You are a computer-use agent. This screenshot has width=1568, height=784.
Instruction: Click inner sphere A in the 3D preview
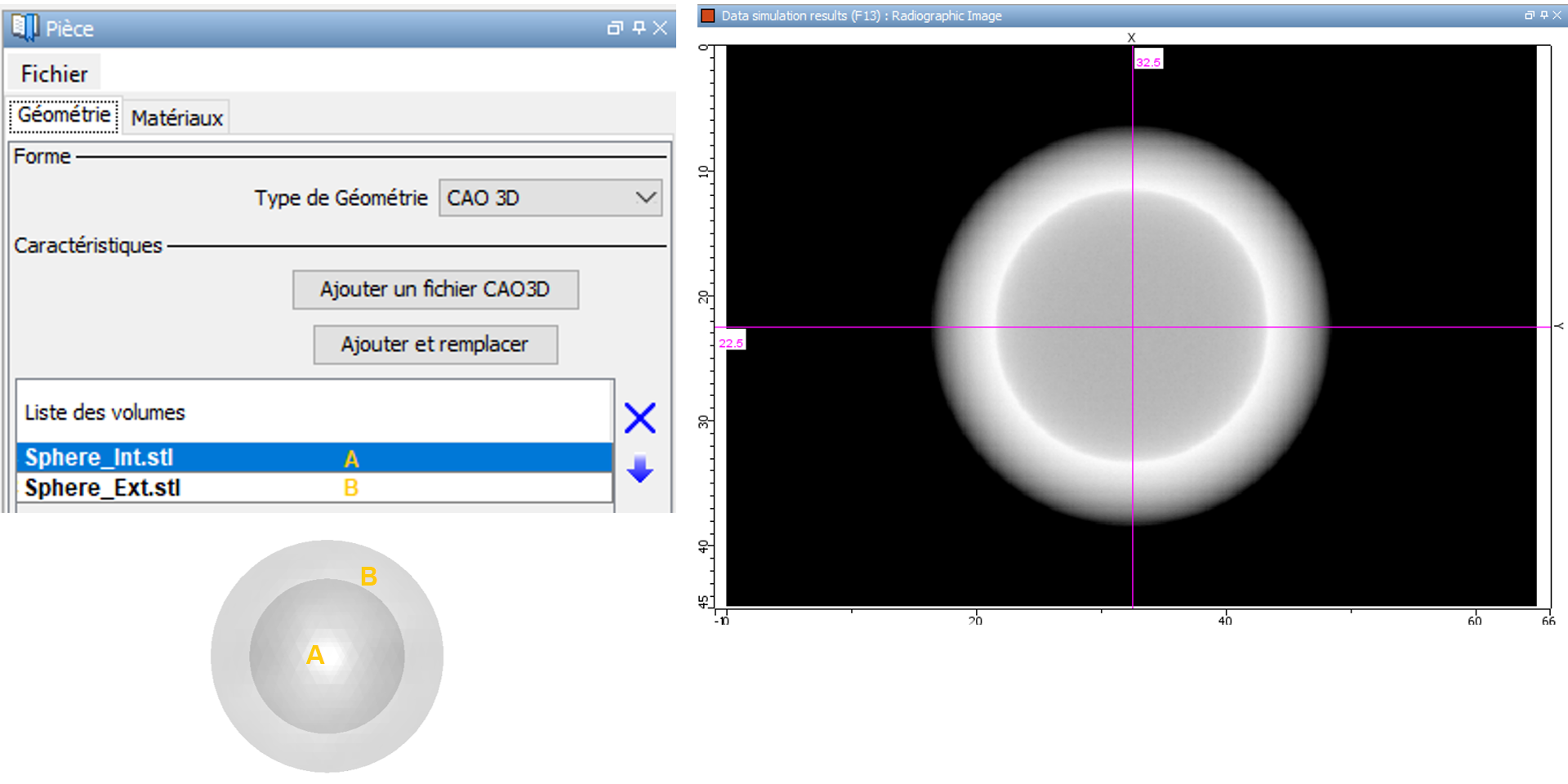click(x=327, y=656)
